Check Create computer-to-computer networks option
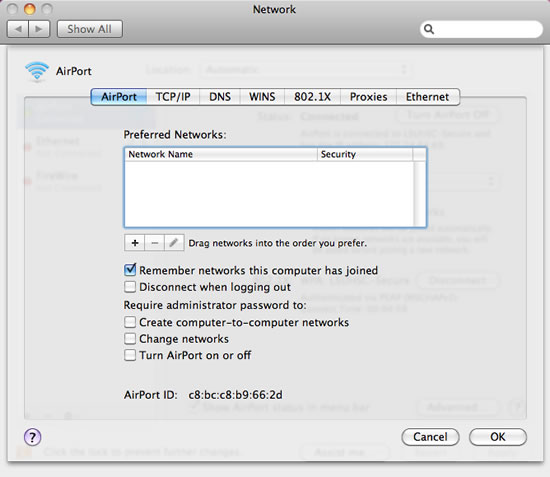This screenshot has height=477, width=550. [130, 322]
